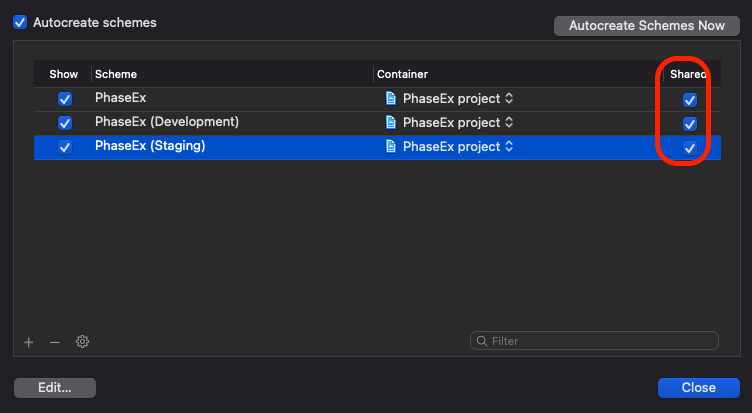The width and height of the screenshot is (752, 413).
Task: Uncheck Show for PhaseEx scheme
Action: tap(65, 99)
